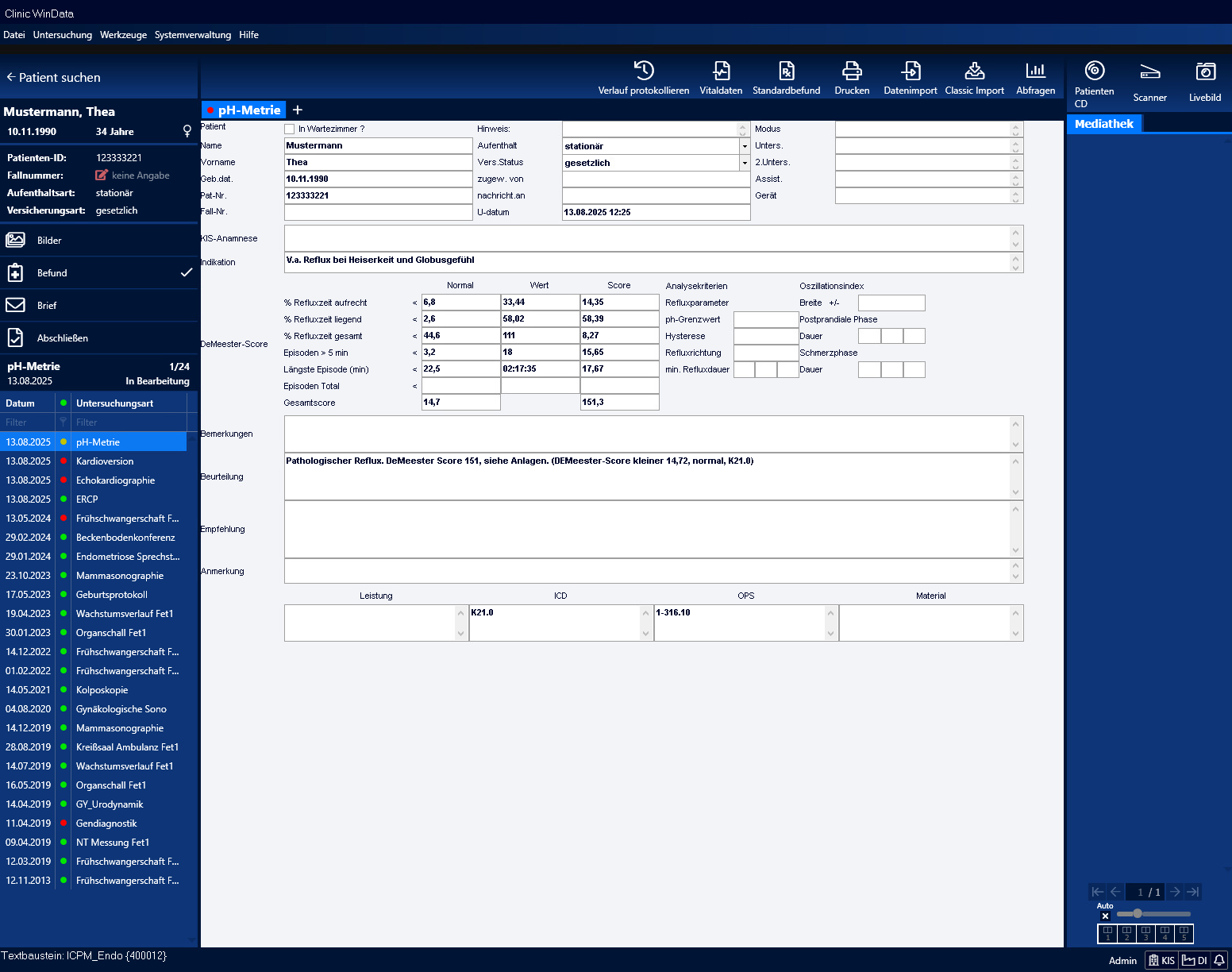The image size is (1232, 972).
Task: Add a new examination tab with plus
Action: 298,110
